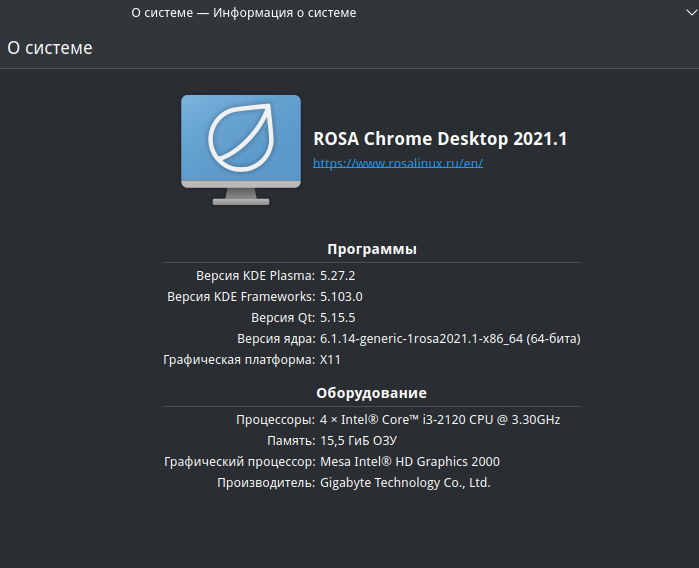Screen dimensions: 699x568
Task: Click the Версия Qt label
Action: point(283,317)
